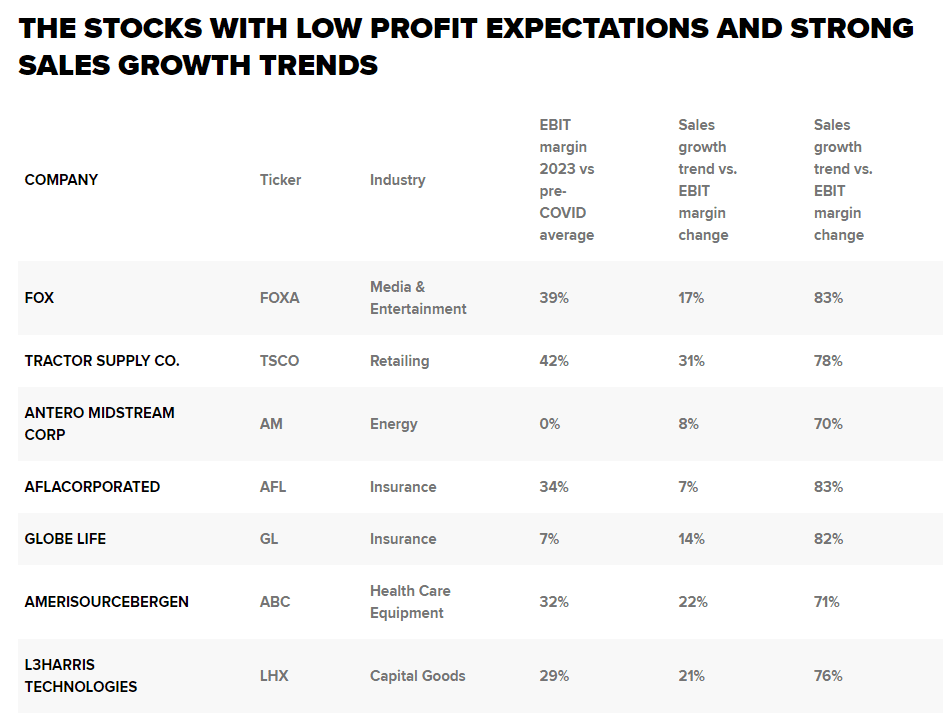The height and width of the screenshot is (713, 945).
Task: Click the GL ticker symbol
Action: click(269, 539)
